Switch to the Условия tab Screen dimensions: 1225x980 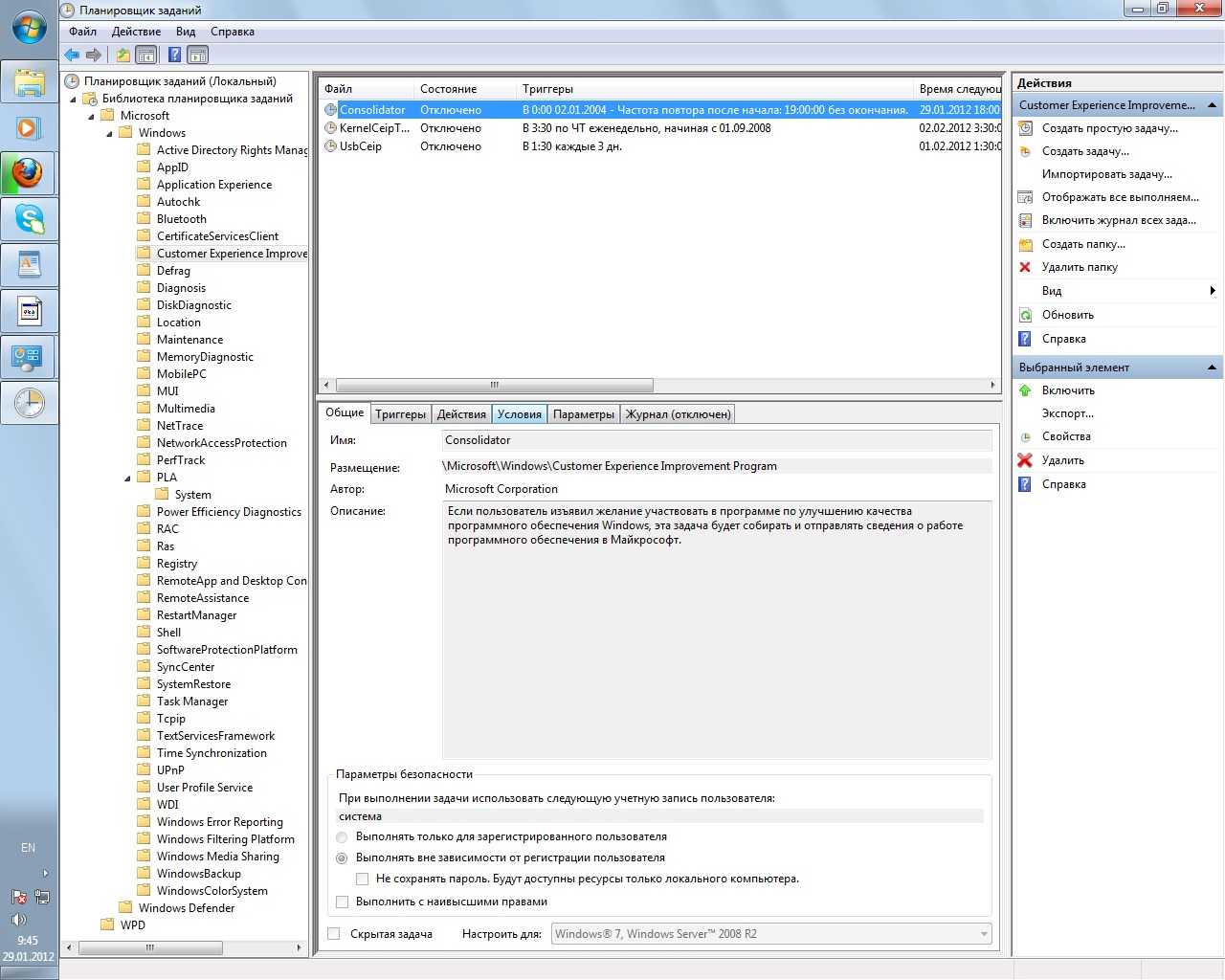click(520, 414)
